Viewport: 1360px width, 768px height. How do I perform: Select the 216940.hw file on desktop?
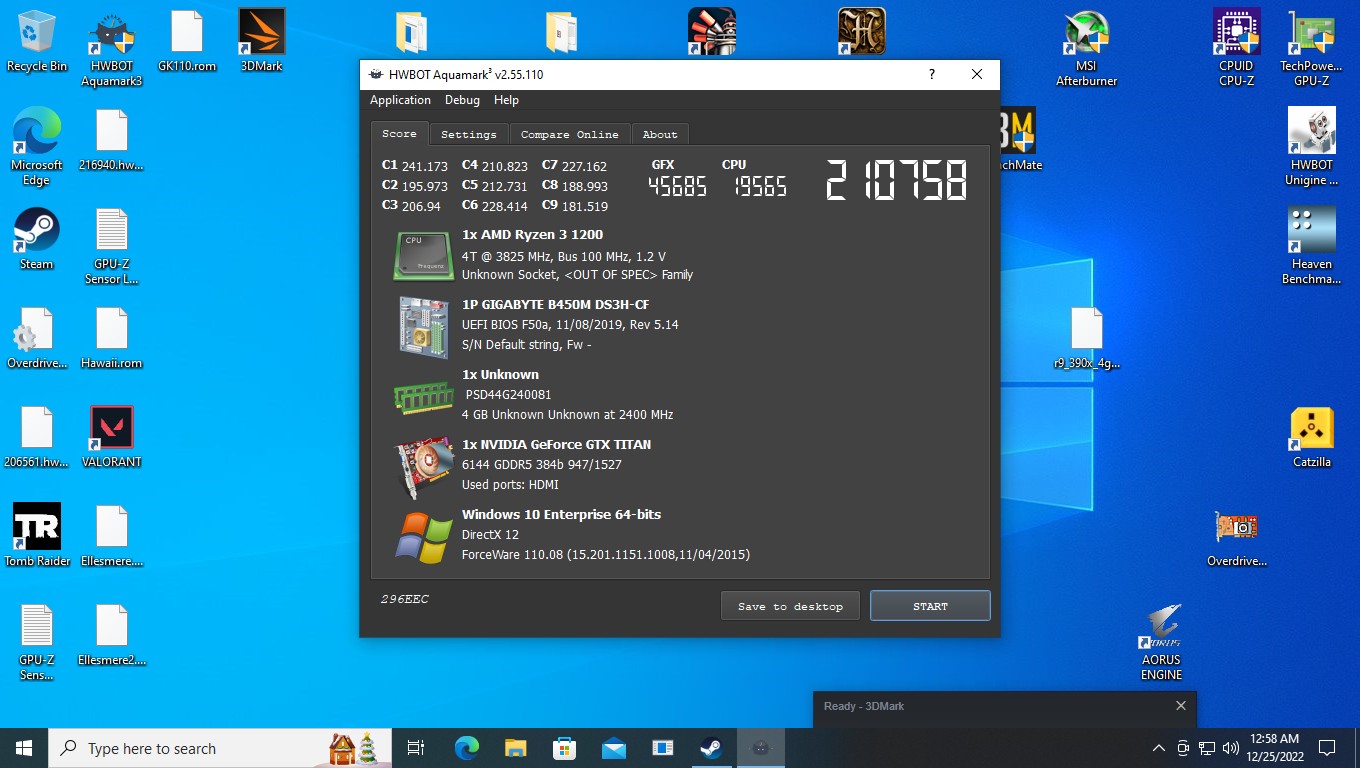pos(111,140)
